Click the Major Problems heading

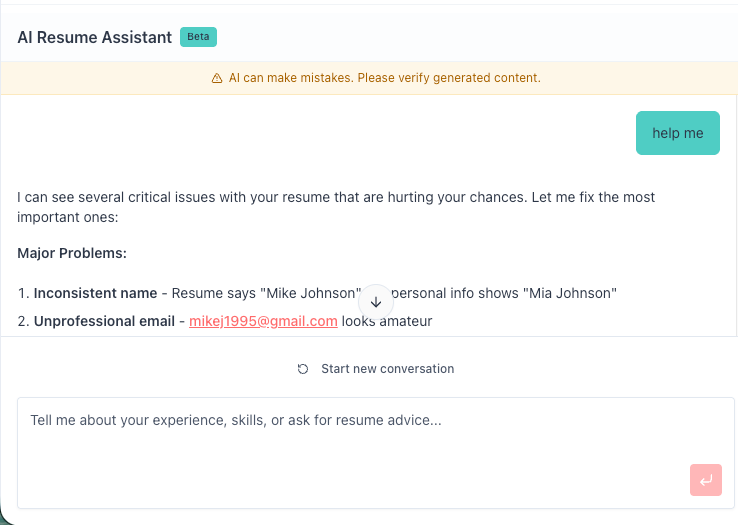tap(72, 253)
